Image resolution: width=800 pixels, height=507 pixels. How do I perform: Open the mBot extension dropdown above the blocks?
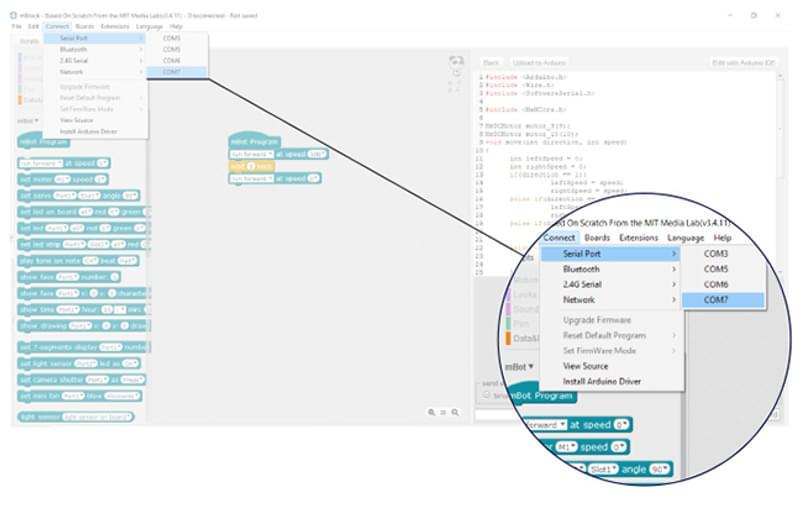click(28, 121)
